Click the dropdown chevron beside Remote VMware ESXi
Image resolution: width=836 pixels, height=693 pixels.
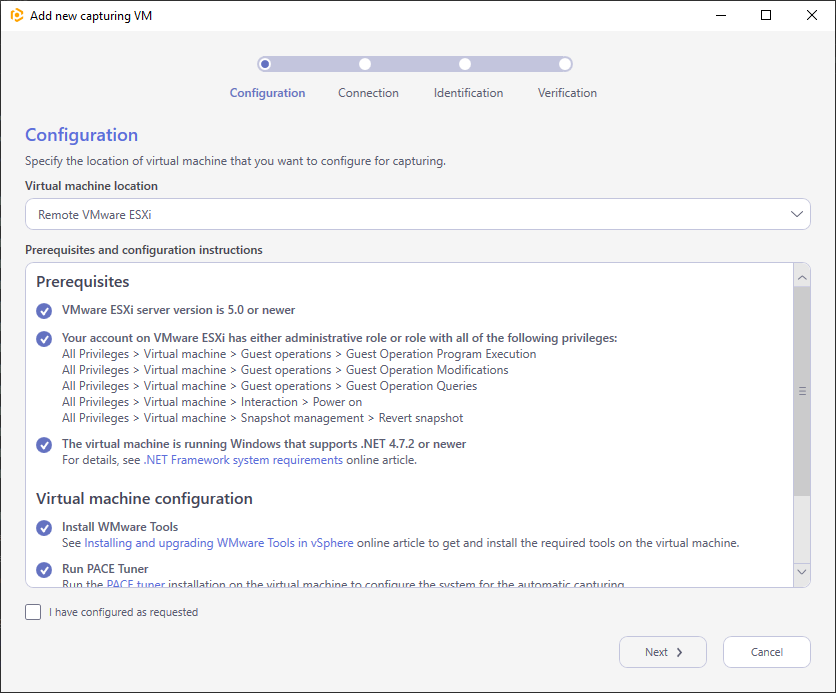[x=797, y=214]
